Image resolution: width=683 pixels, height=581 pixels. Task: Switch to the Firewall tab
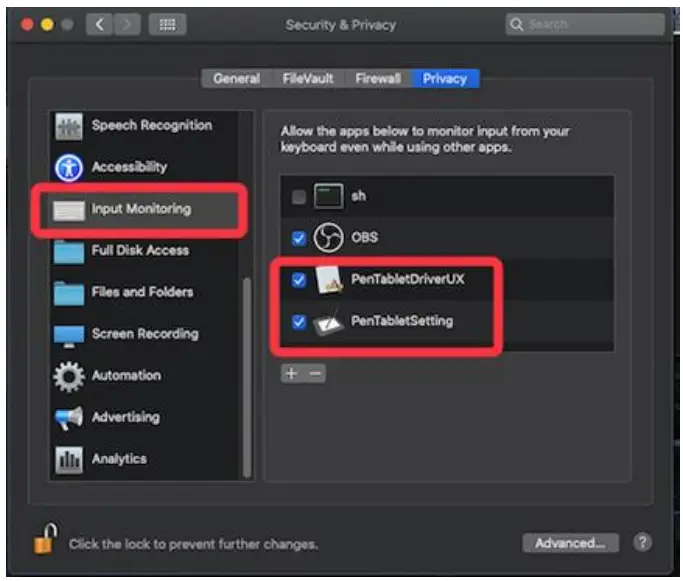click(378, 78)
